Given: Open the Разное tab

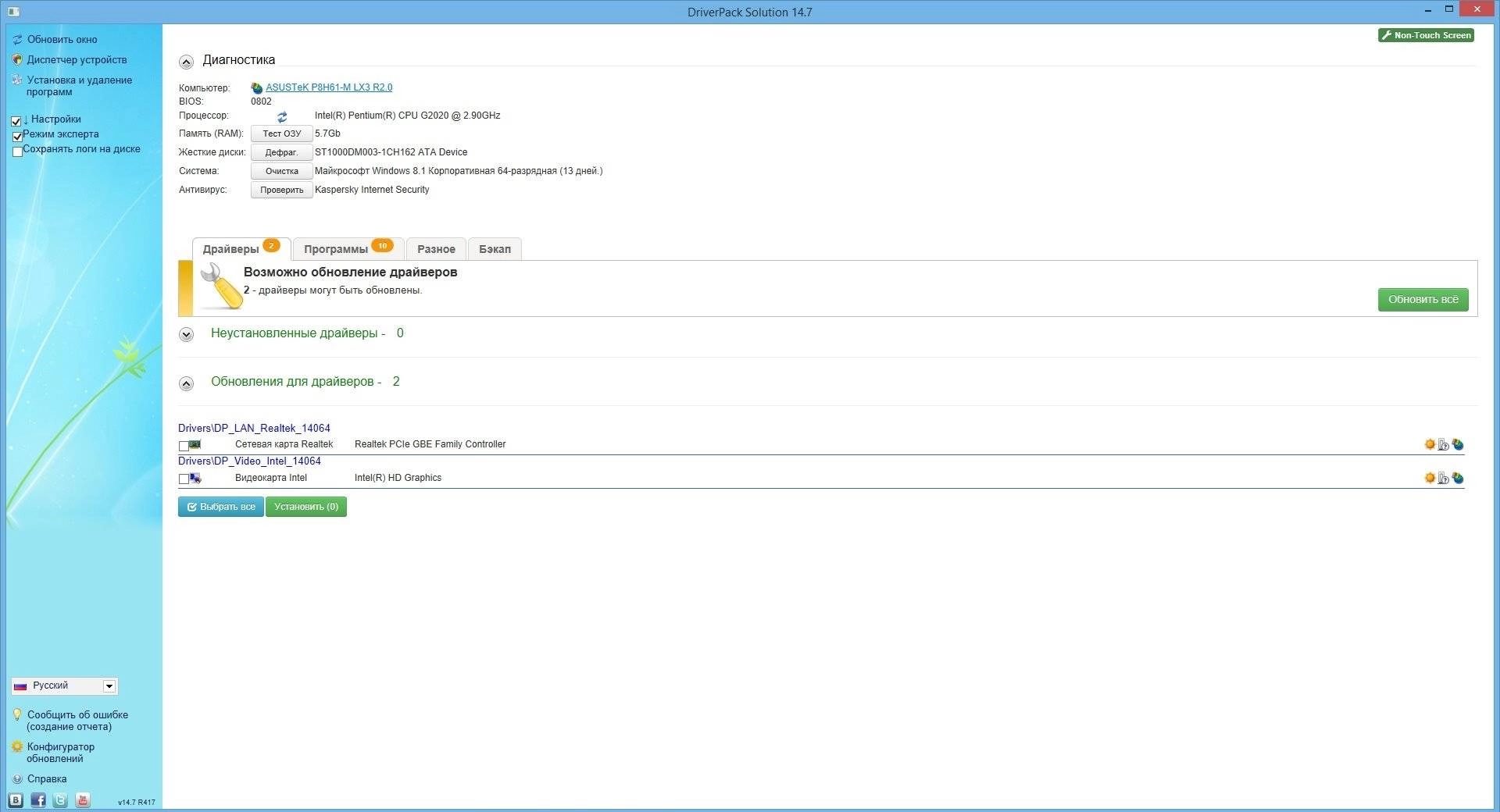Looking at the screenshot, I should [436, 249].
